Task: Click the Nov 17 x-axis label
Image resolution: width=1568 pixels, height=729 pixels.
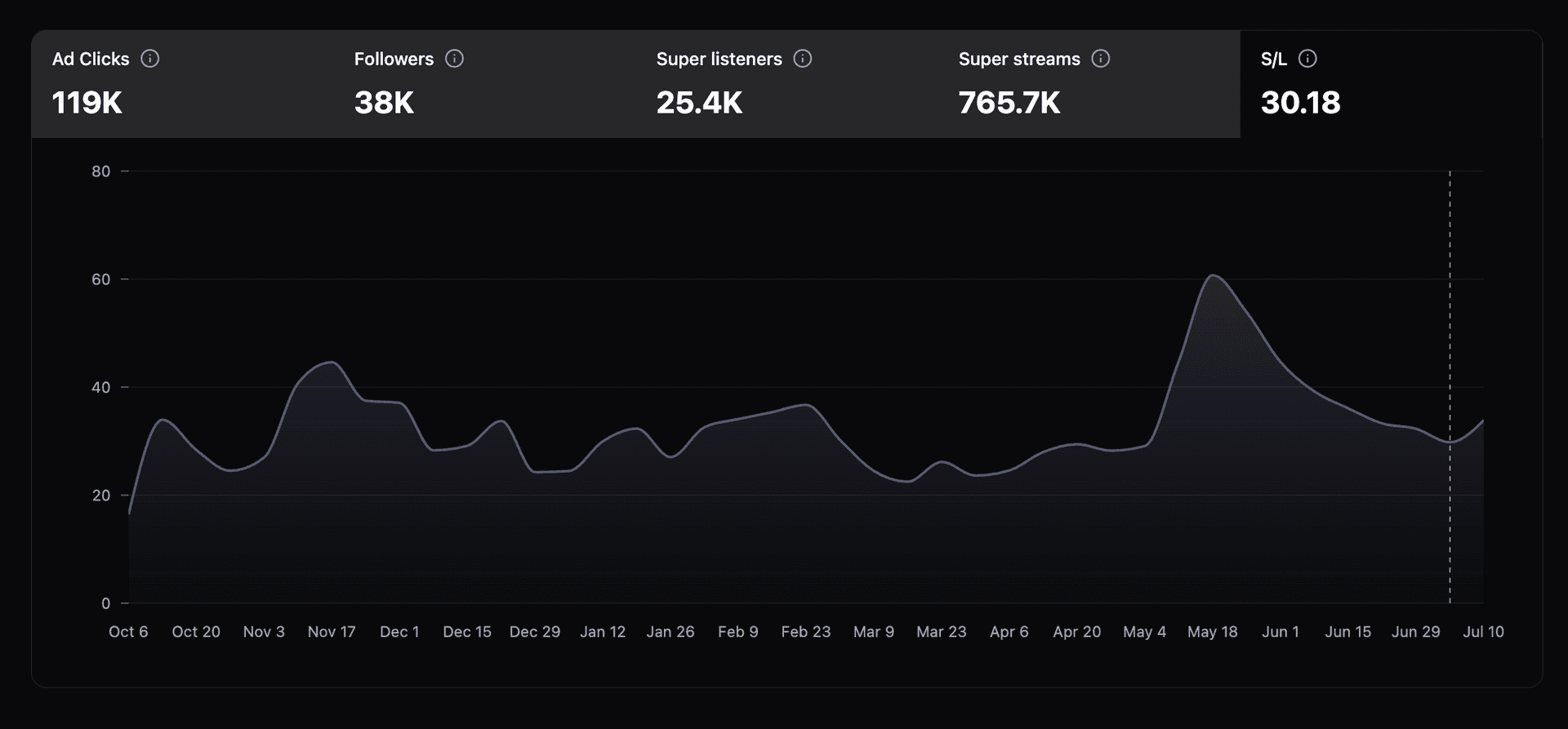Action: (332, 632)
